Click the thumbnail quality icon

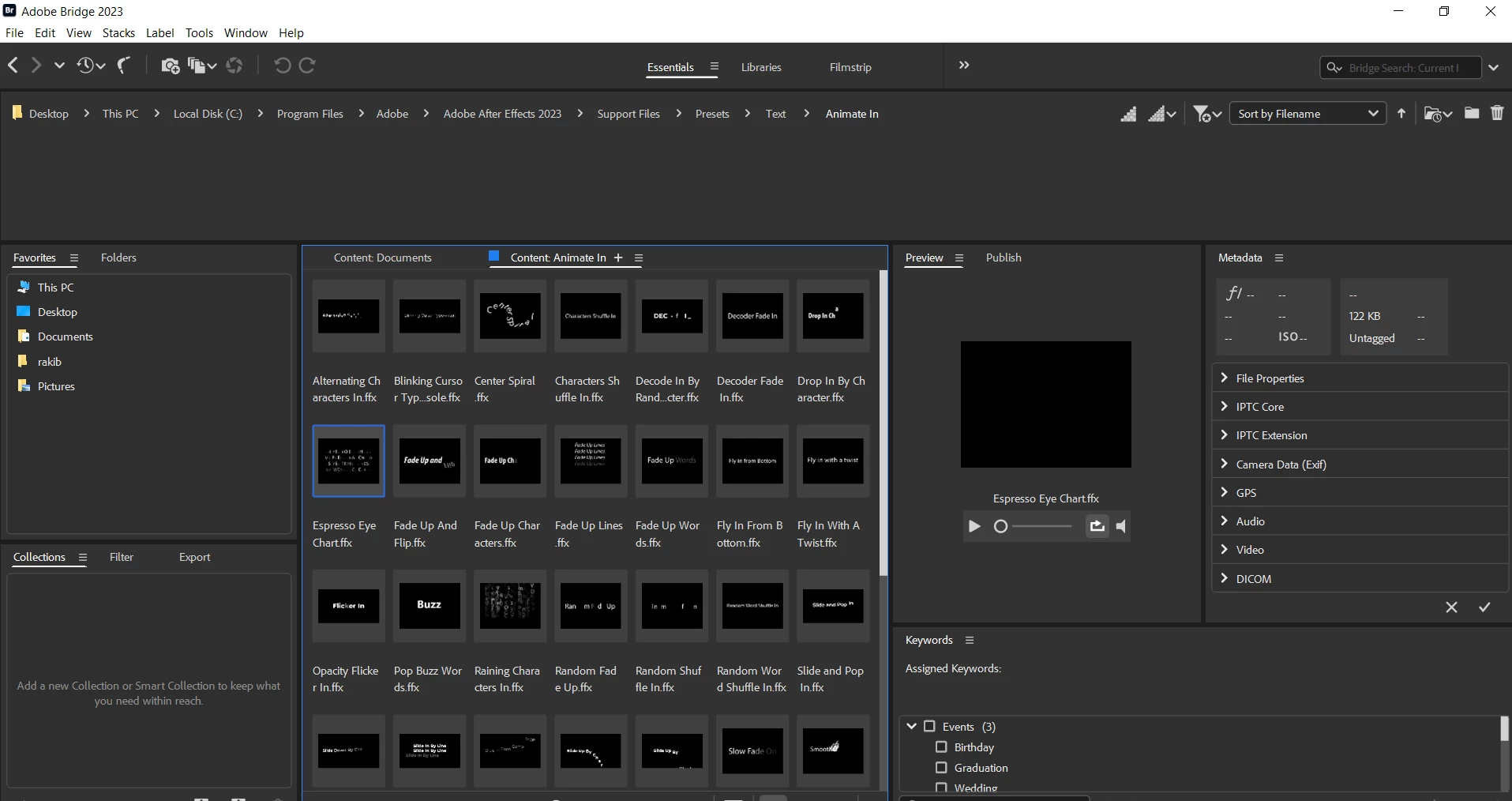point(1129,114)
